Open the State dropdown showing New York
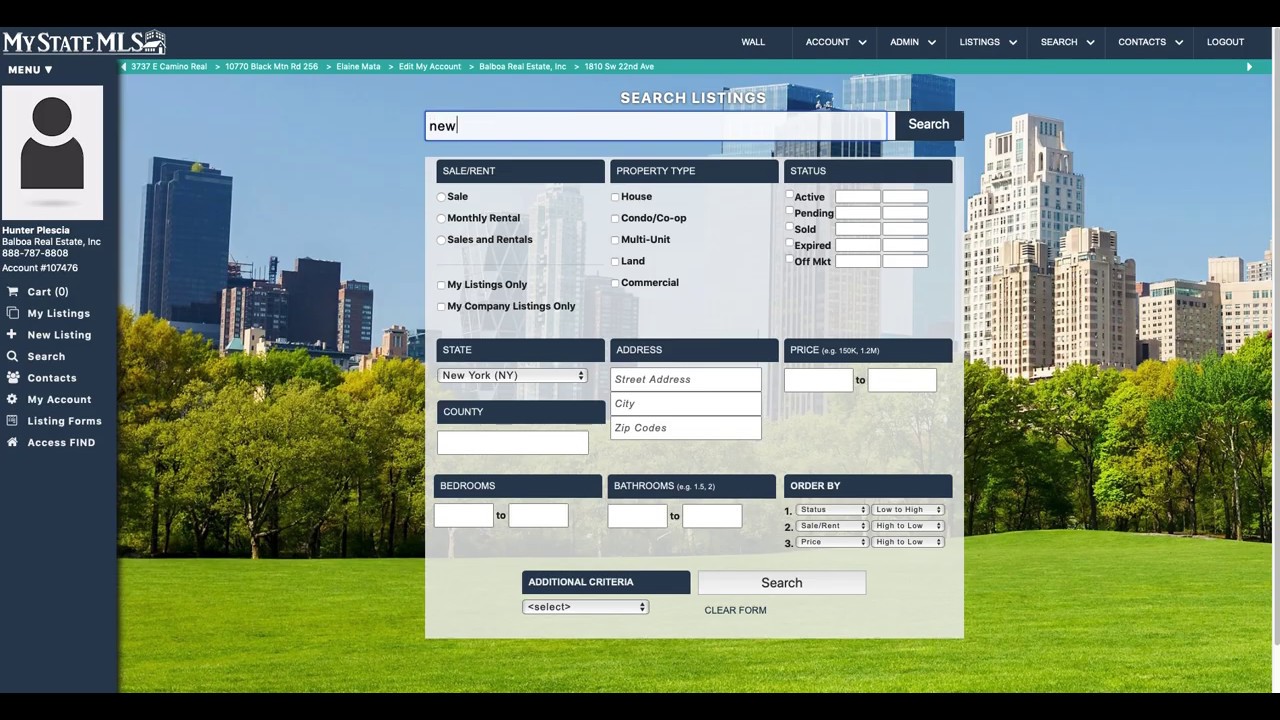This screenshot has width=1280, height=720. pyautogui.click(x=512, y=375)
